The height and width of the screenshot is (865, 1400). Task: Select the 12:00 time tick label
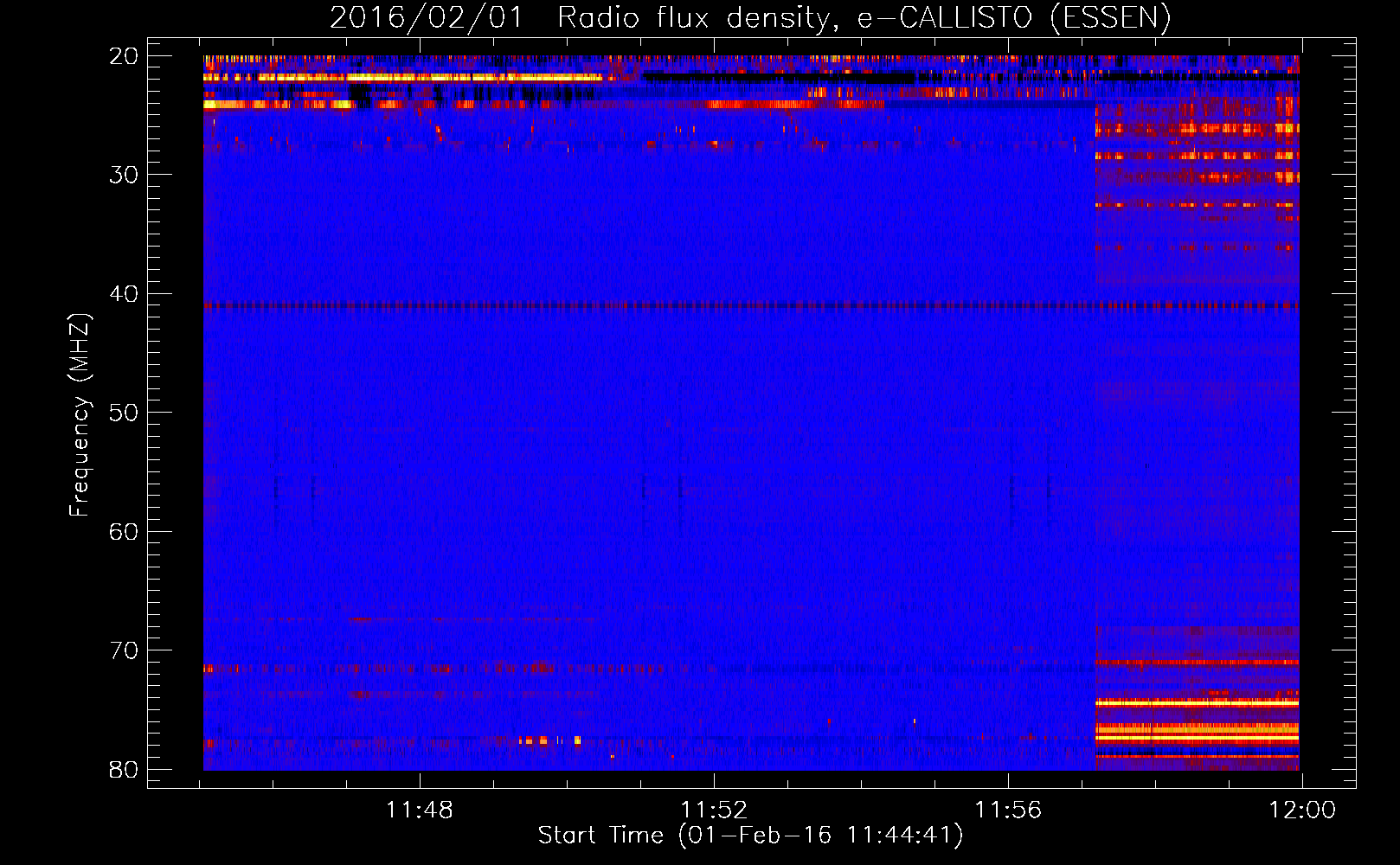coord(1302,811)
